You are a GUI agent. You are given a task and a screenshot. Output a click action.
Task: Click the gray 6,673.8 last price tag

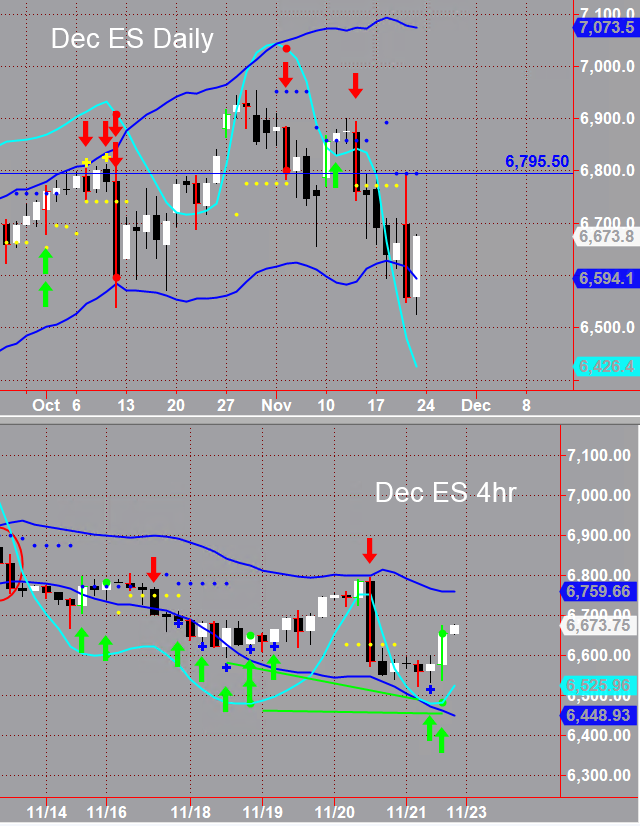coord(604,237)
